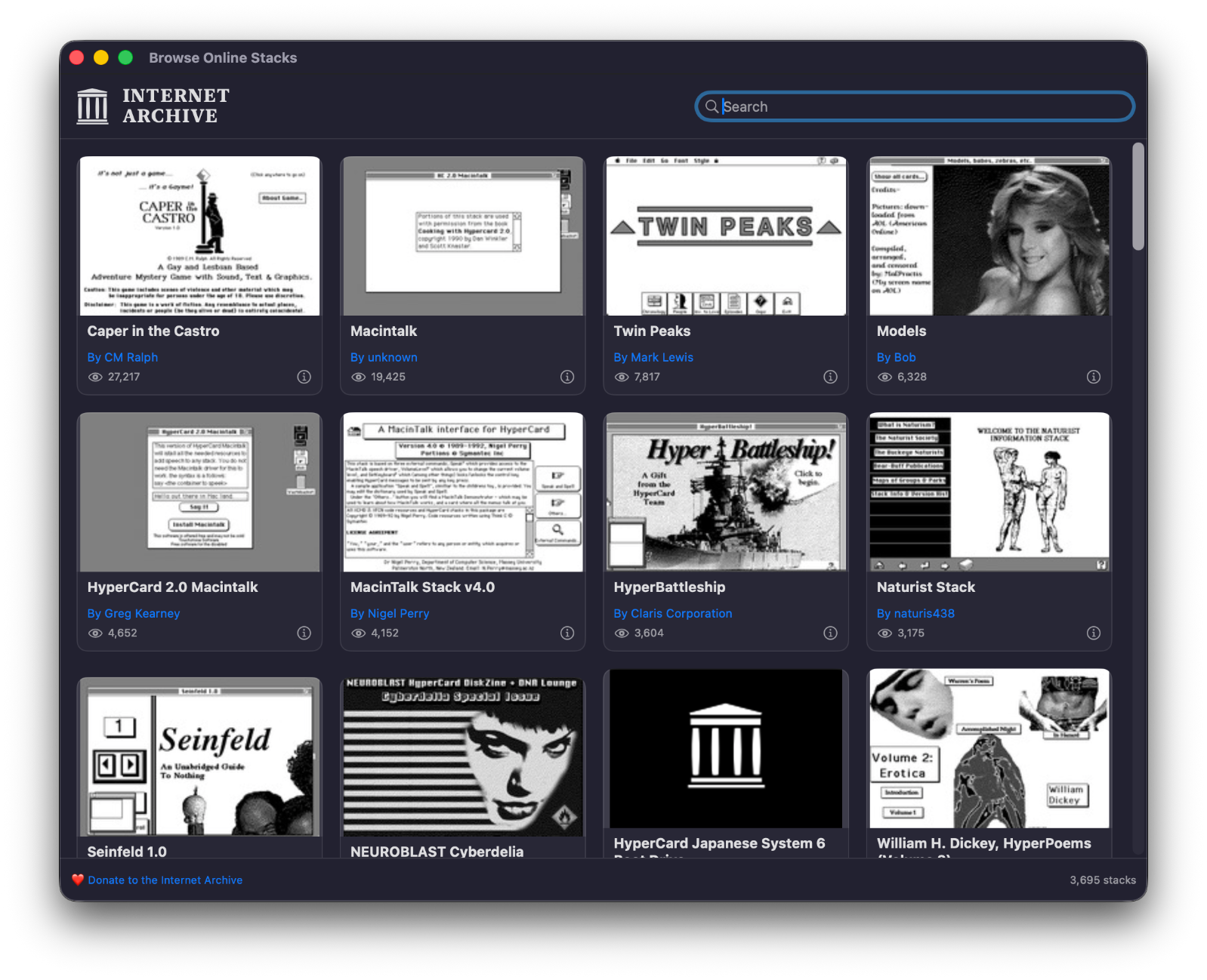Open the Models stack thumbnail
Image resolution: width=1207 pixels, height=980 pixels.
(989, 236)
